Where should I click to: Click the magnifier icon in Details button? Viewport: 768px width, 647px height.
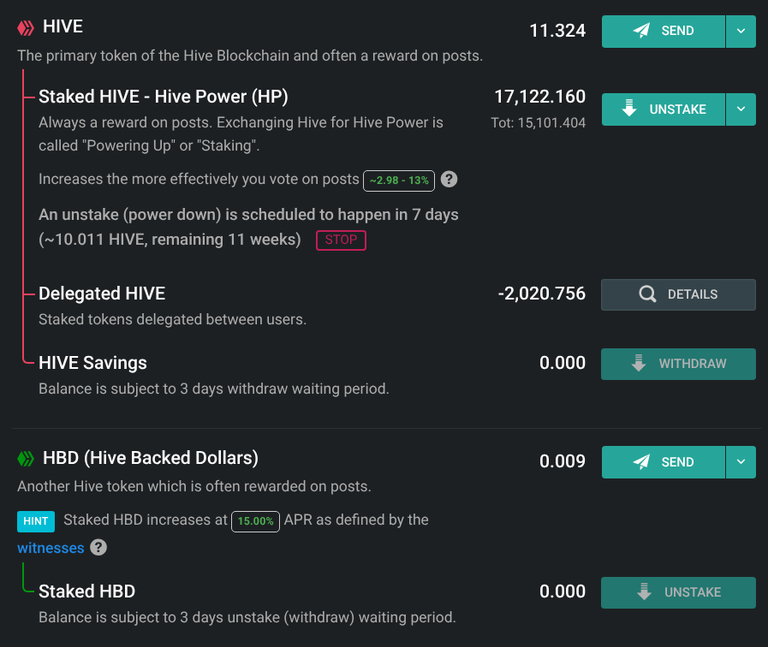tap(648, 294)
